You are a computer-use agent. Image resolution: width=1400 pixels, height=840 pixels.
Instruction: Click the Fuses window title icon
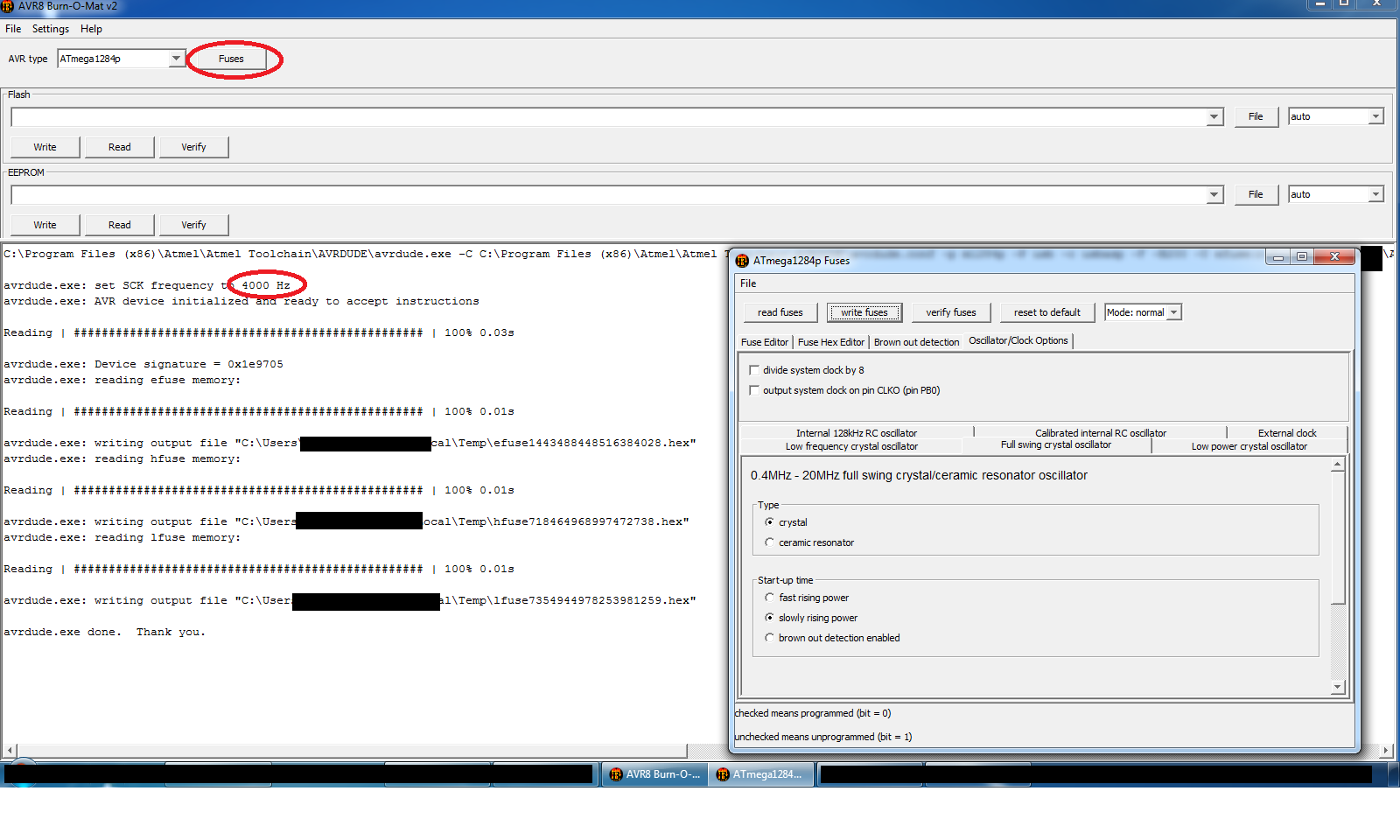click(x=742, y=261)
